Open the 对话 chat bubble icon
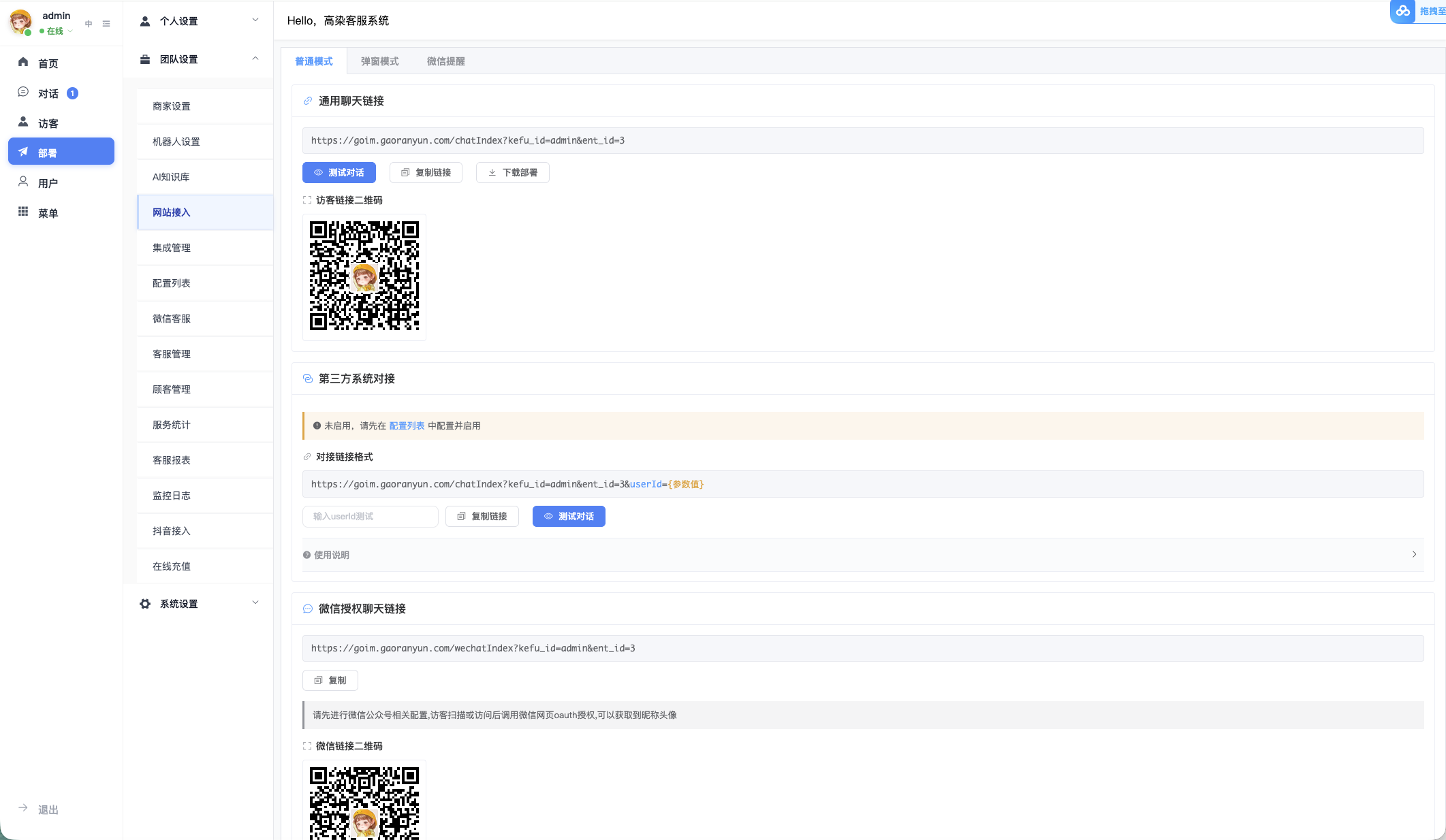 tap(23, 92)
